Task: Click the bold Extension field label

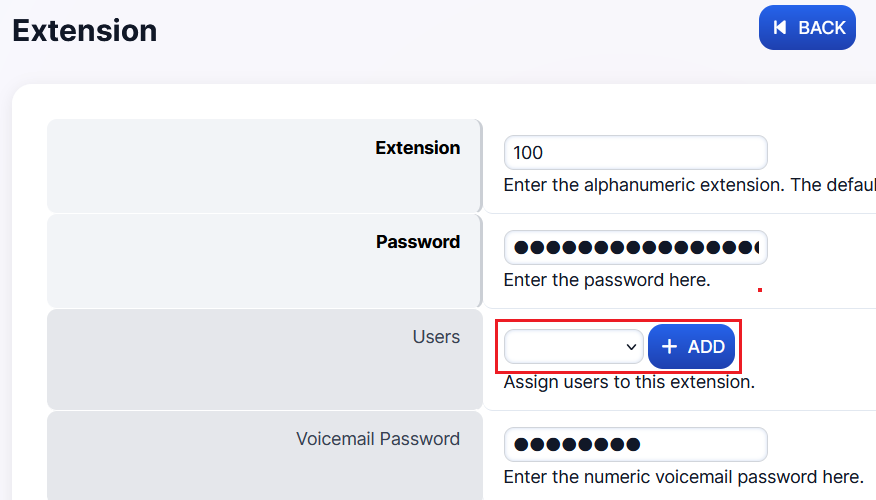Action: click(417, 148)
